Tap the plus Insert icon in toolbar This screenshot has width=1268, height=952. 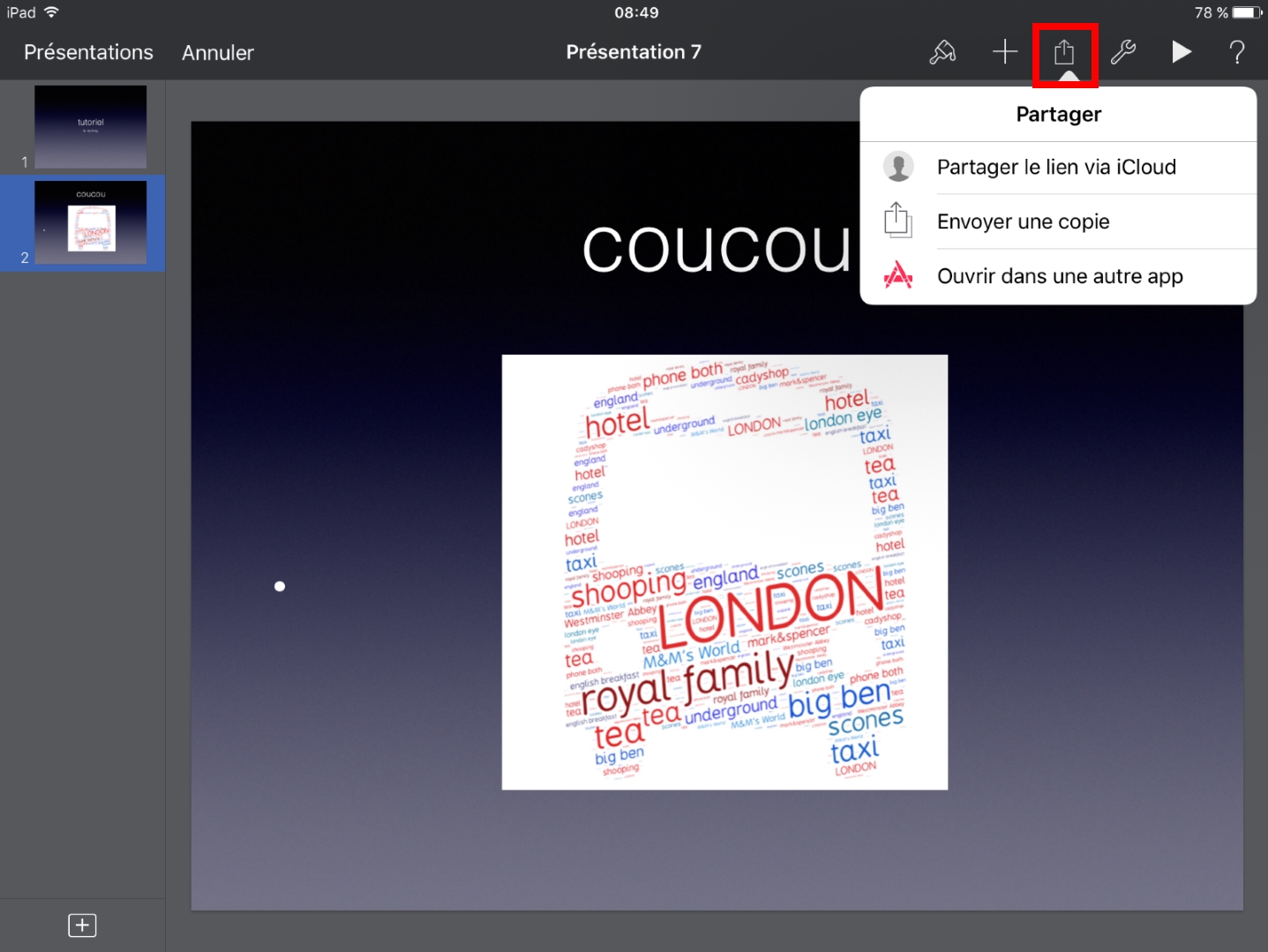click(1004, 52)
